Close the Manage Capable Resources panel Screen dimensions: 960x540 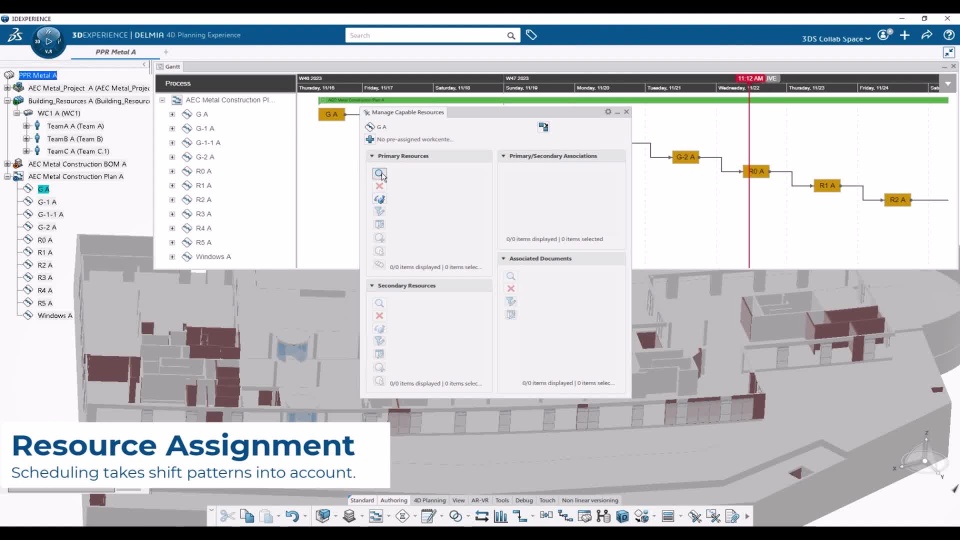(x=626, y=112)
